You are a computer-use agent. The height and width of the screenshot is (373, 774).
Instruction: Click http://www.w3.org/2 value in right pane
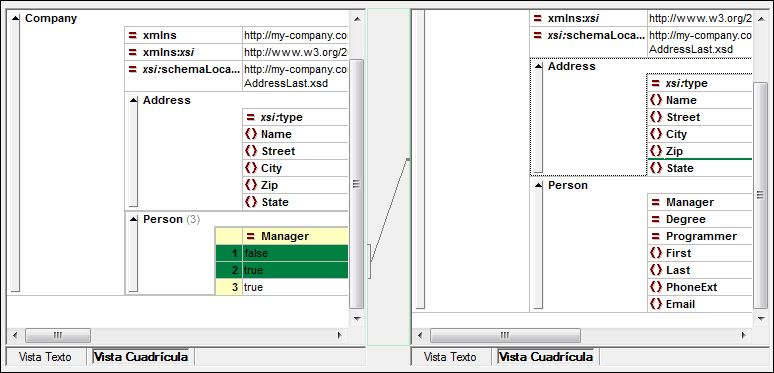tap(700, 18)
